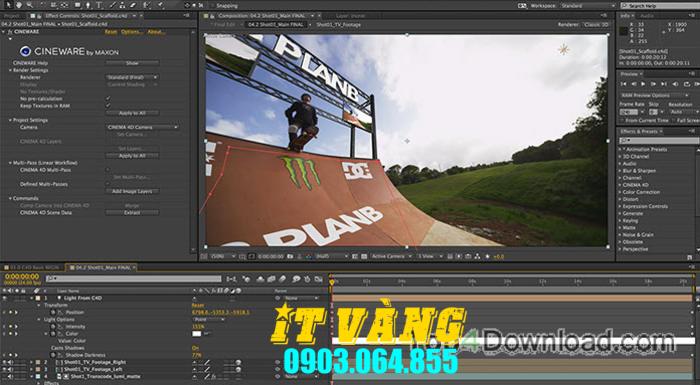The height and width of the screenshot is (385, 700).
Task: Click the Cinema 4D CINEWARE logo
Action: 25,51
